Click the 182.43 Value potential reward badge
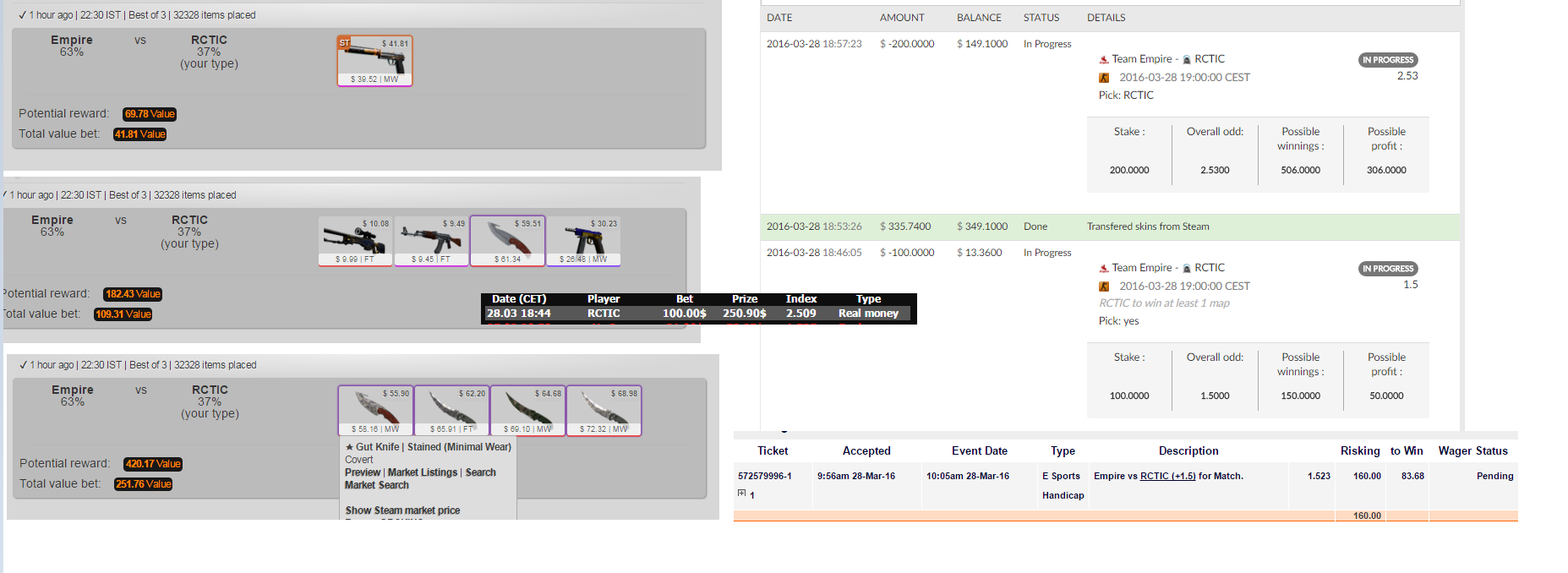Viewport: 1568px width, 573px height. point(133,294)
